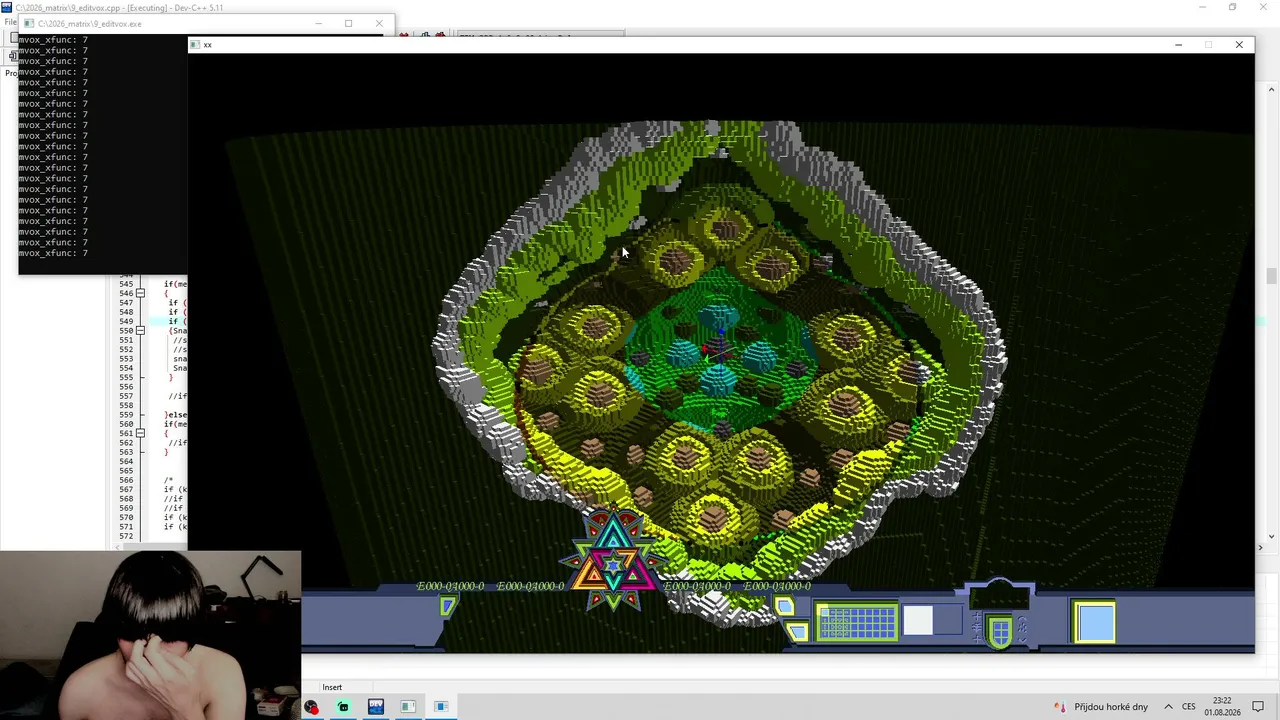This screenshot has width=1280, height=720.
Task: Open the Windows notification center icon
Action: [x=1259, y=707]
